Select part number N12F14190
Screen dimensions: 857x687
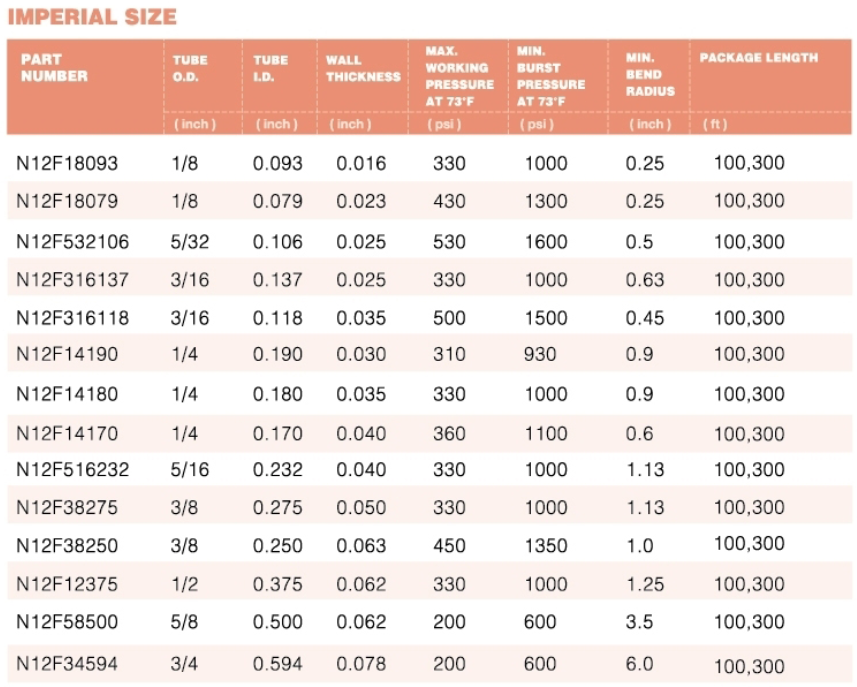click(67, 355)
